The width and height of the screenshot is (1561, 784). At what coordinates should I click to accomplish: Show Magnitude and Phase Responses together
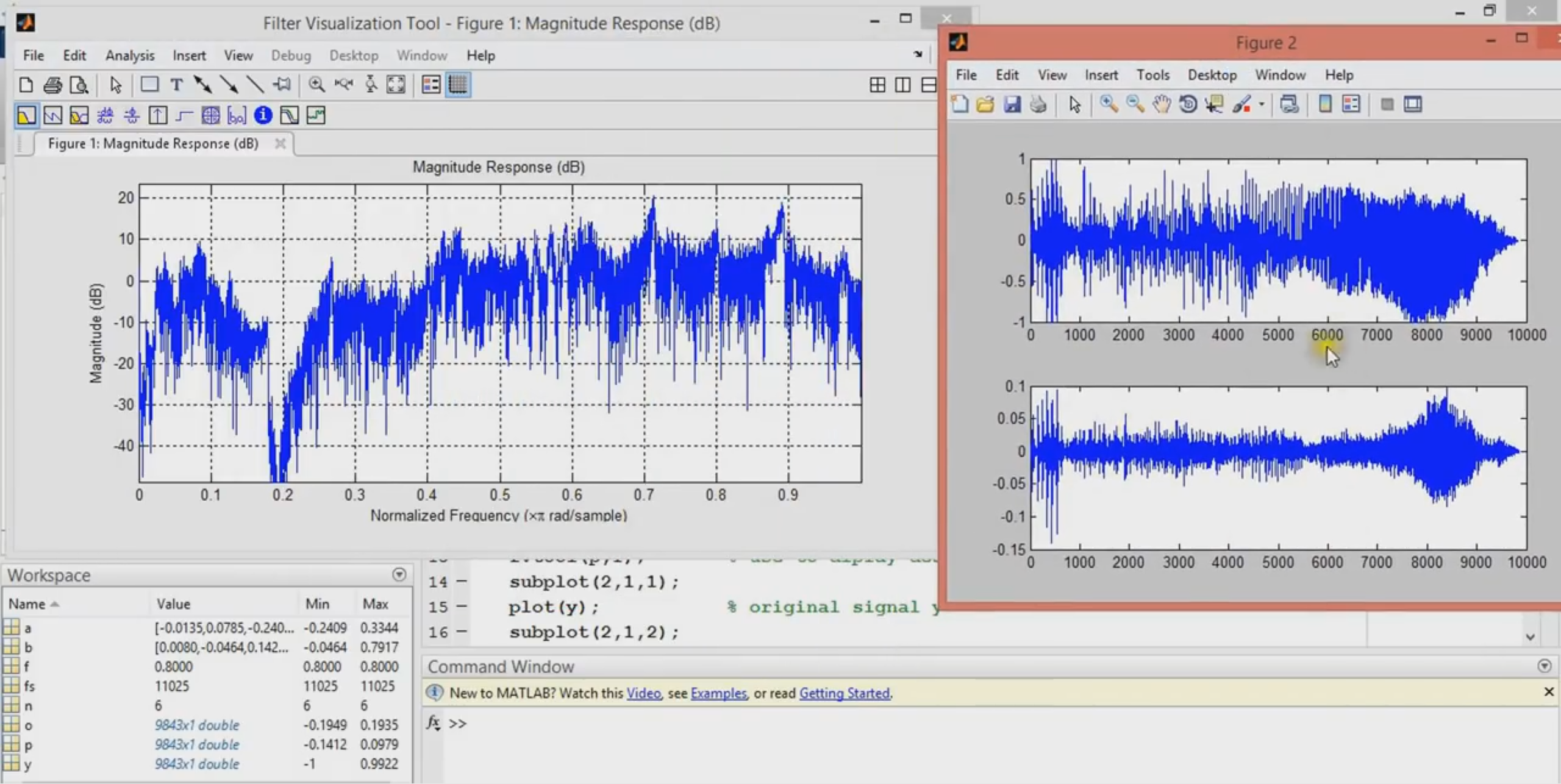[79, 115]
